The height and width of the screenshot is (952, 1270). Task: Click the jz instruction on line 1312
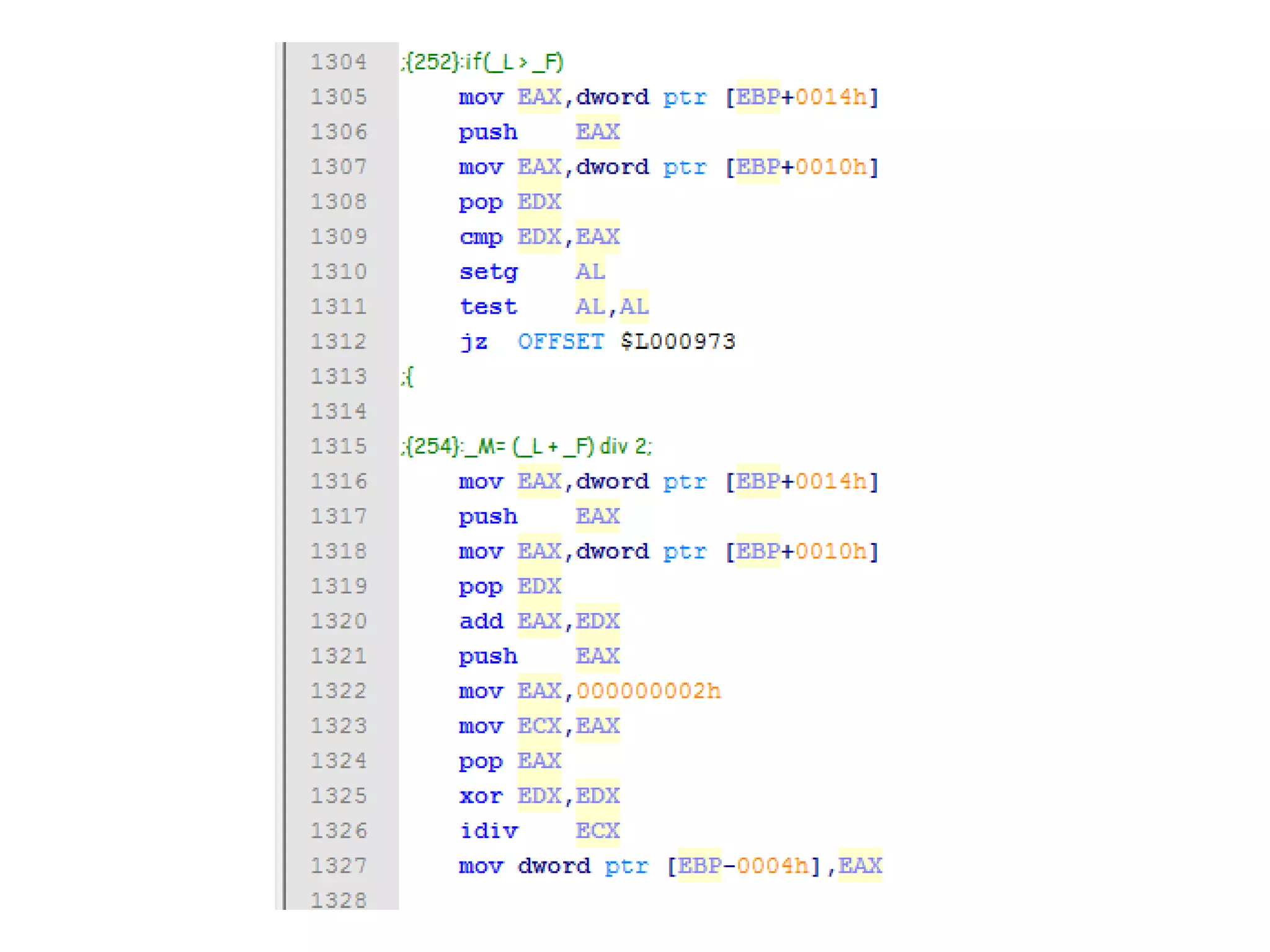(x=474, y=342)
